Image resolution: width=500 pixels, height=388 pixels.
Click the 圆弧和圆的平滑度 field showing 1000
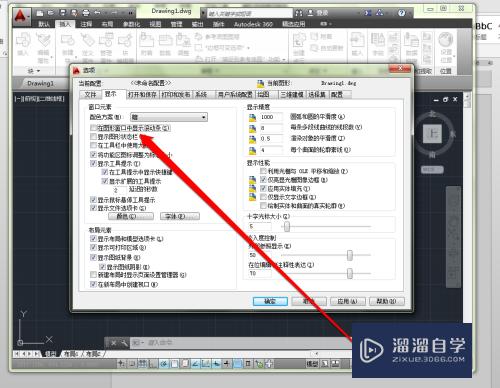(x=271, y=117)
